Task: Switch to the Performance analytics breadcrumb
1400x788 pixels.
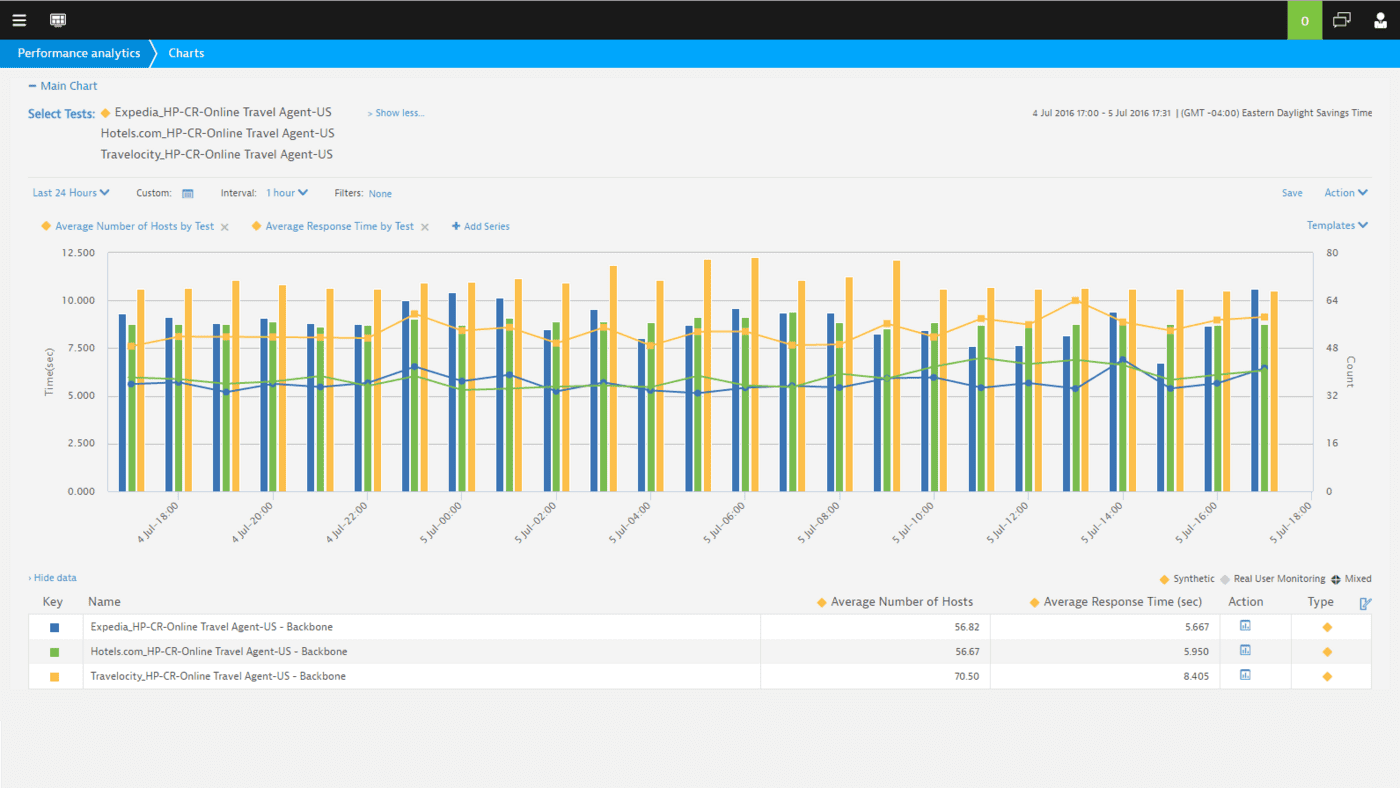Action: [x=78, y=53]
